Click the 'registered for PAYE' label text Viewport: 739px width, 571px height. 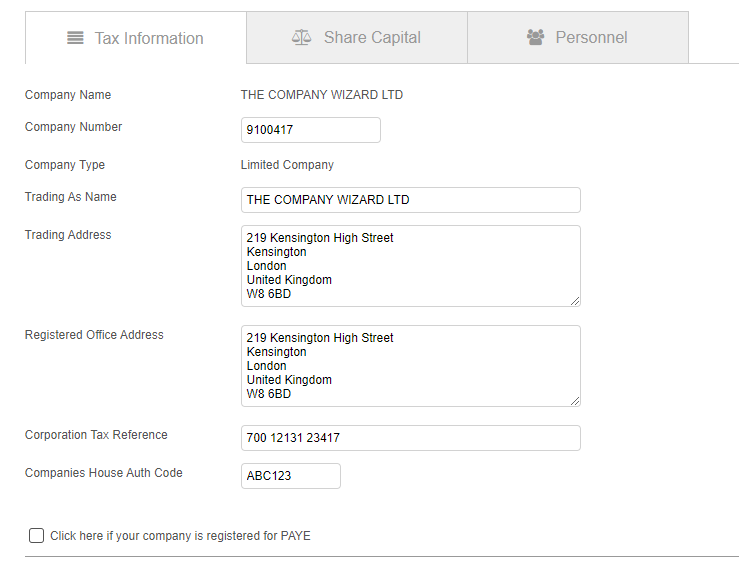180,536
